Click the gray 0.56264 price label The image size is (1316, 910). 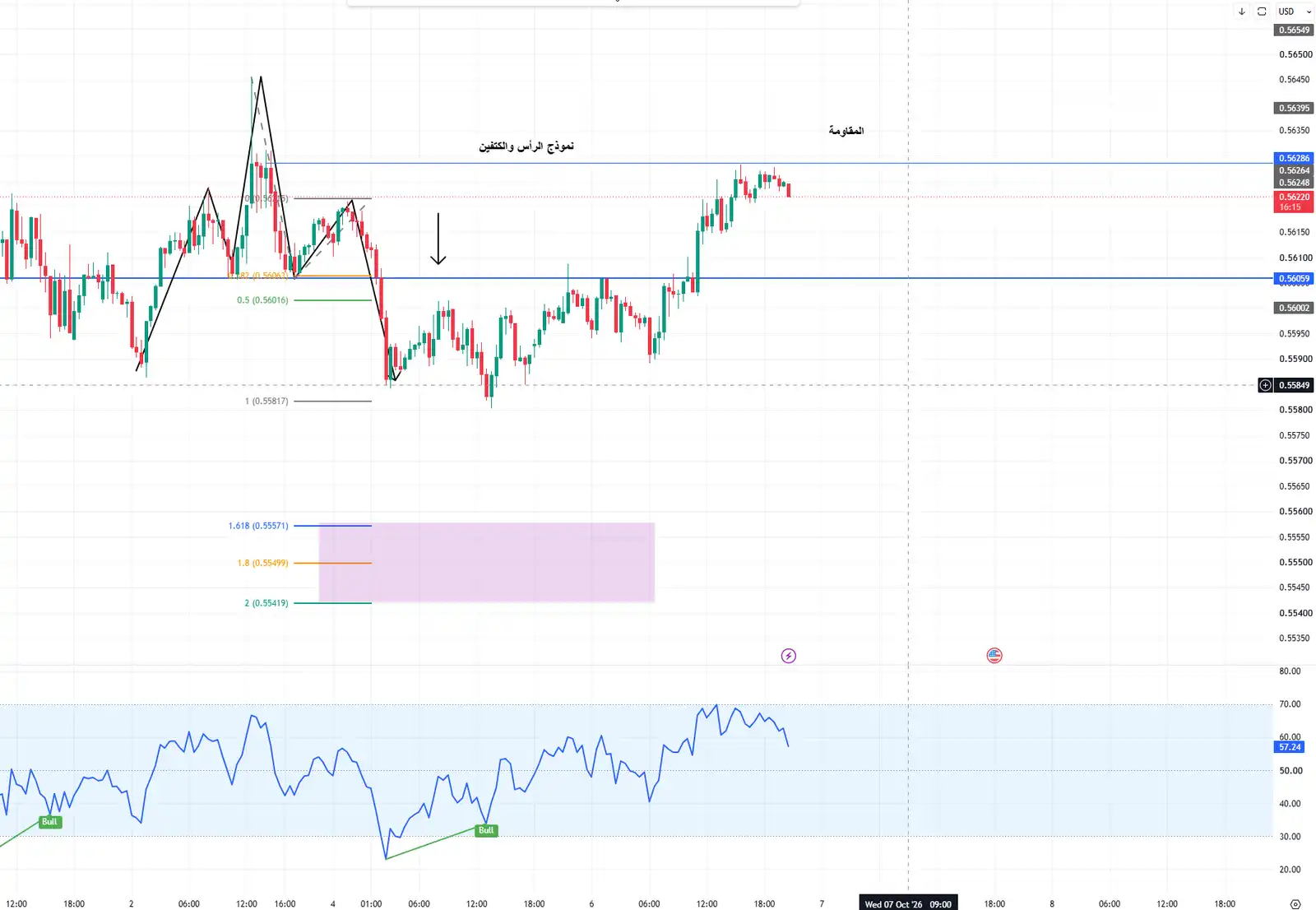pos(1294,170)
